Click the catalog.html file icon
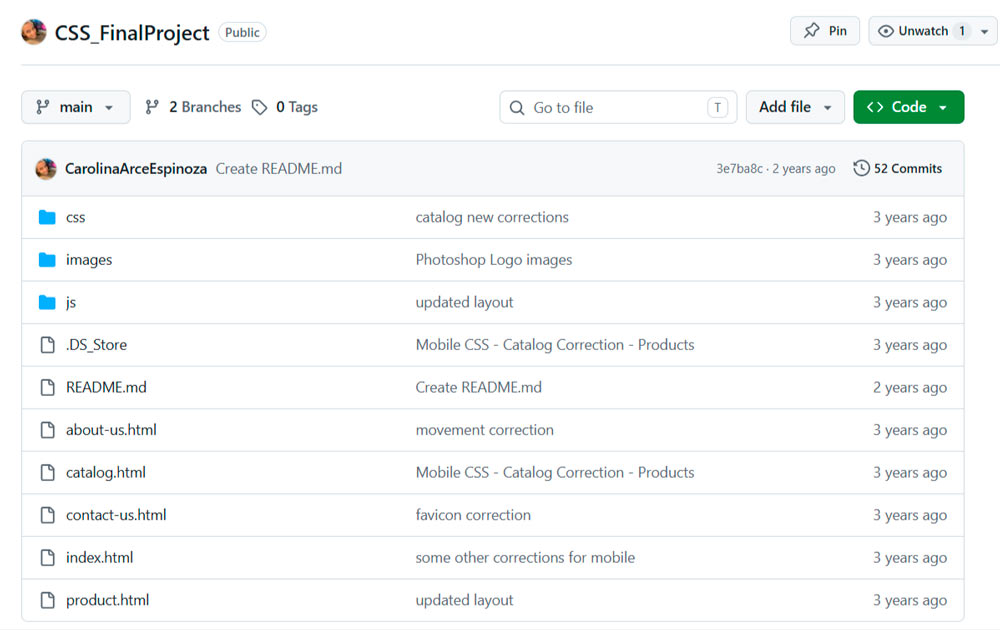 coord(47,472)
